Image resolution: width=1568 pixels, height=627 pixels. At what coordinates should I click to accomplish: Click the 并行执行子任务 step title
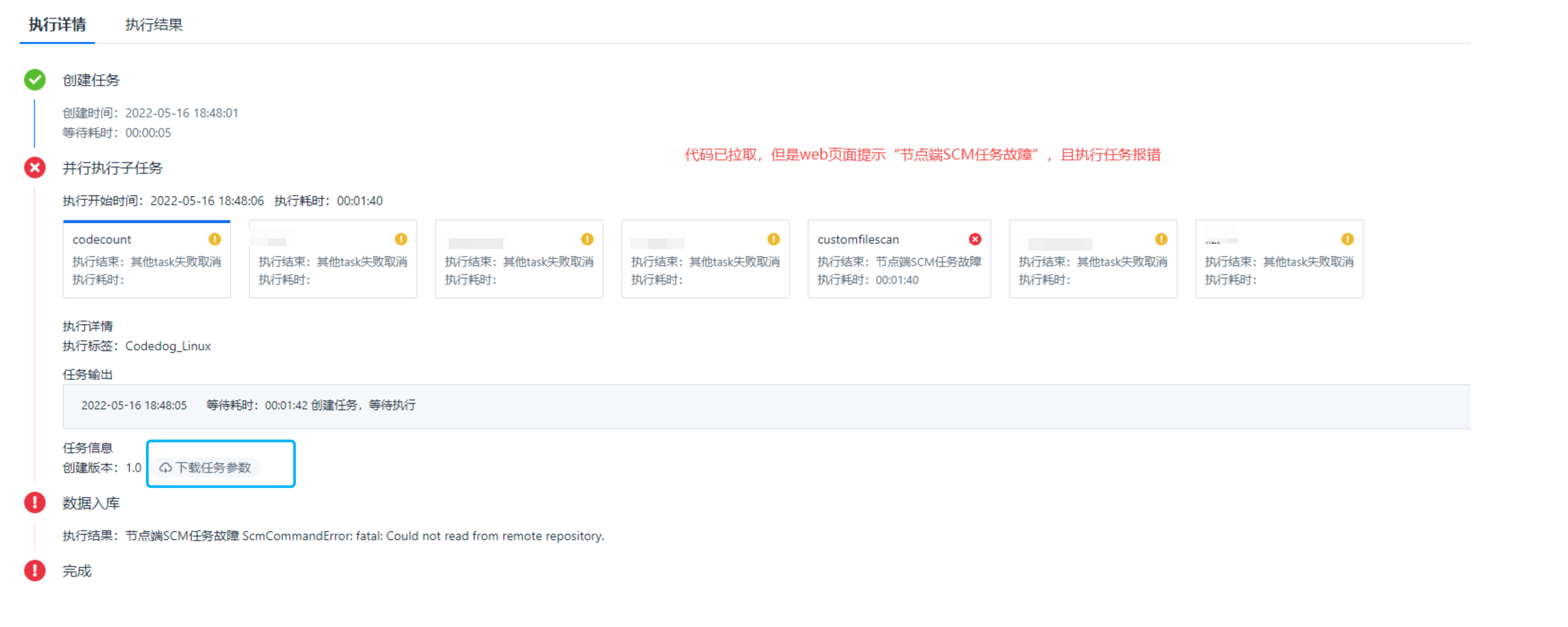coord(112,167)
